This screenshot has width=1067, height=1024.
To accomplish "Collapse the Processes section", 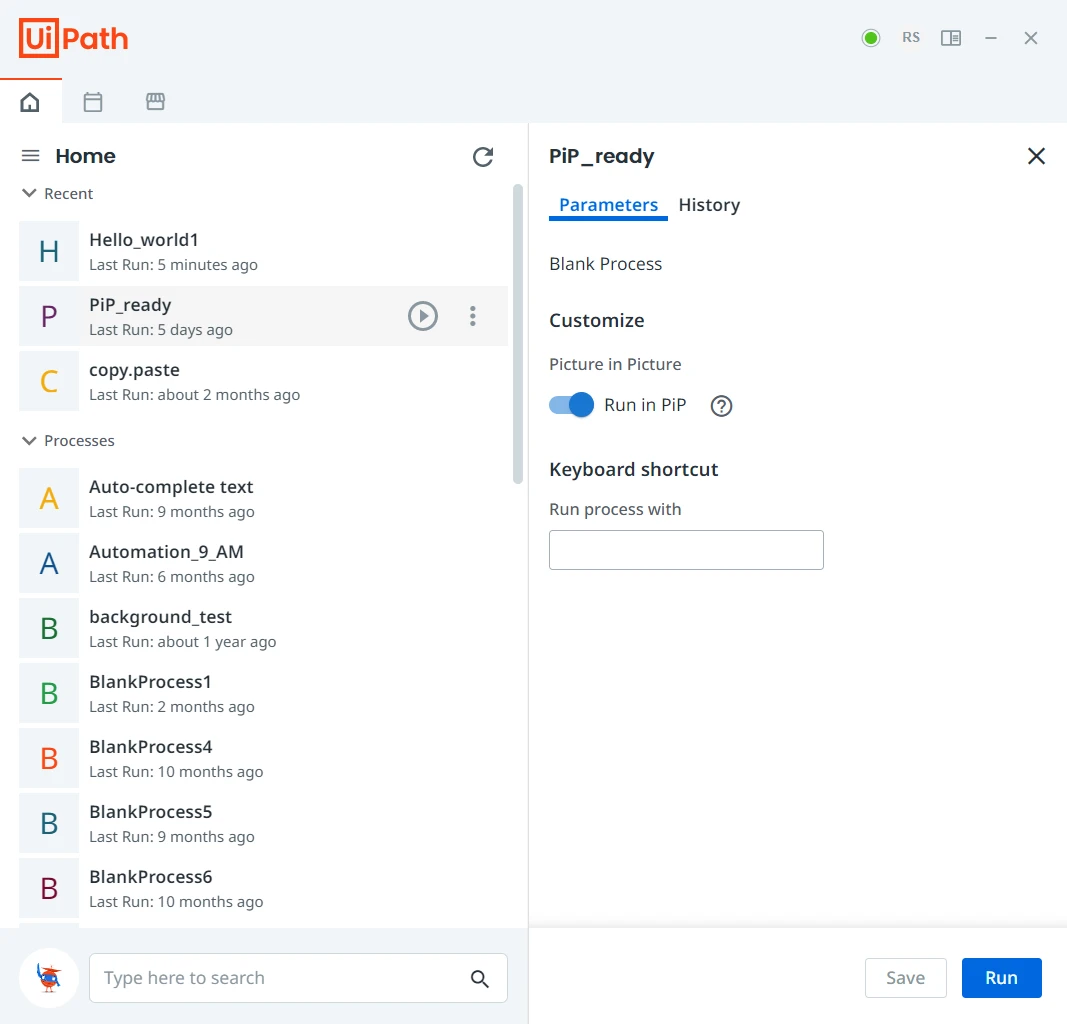I will click(x=29, y=441).
